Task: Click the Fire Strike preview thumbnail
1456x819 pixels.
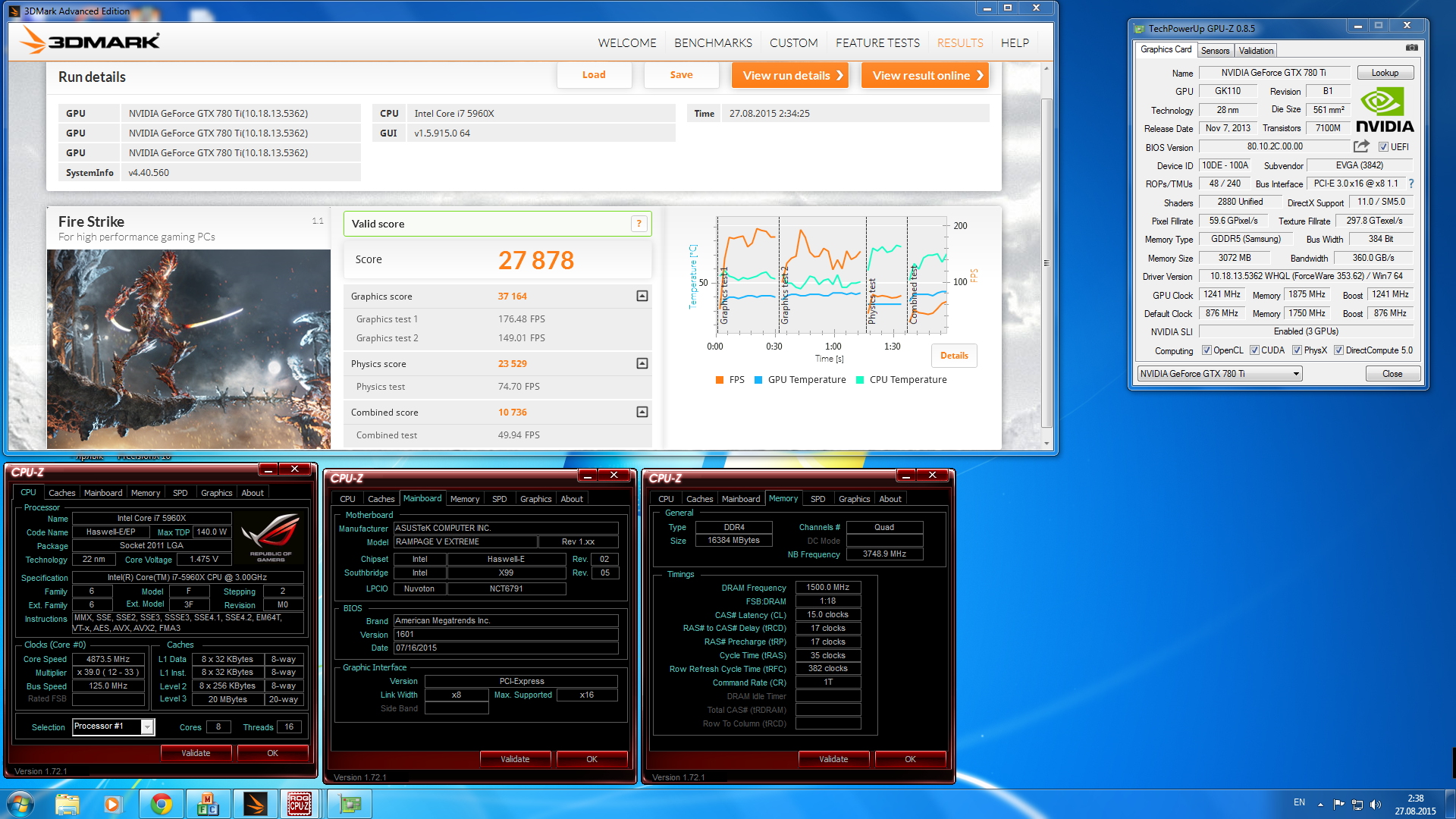Action: 189,349
